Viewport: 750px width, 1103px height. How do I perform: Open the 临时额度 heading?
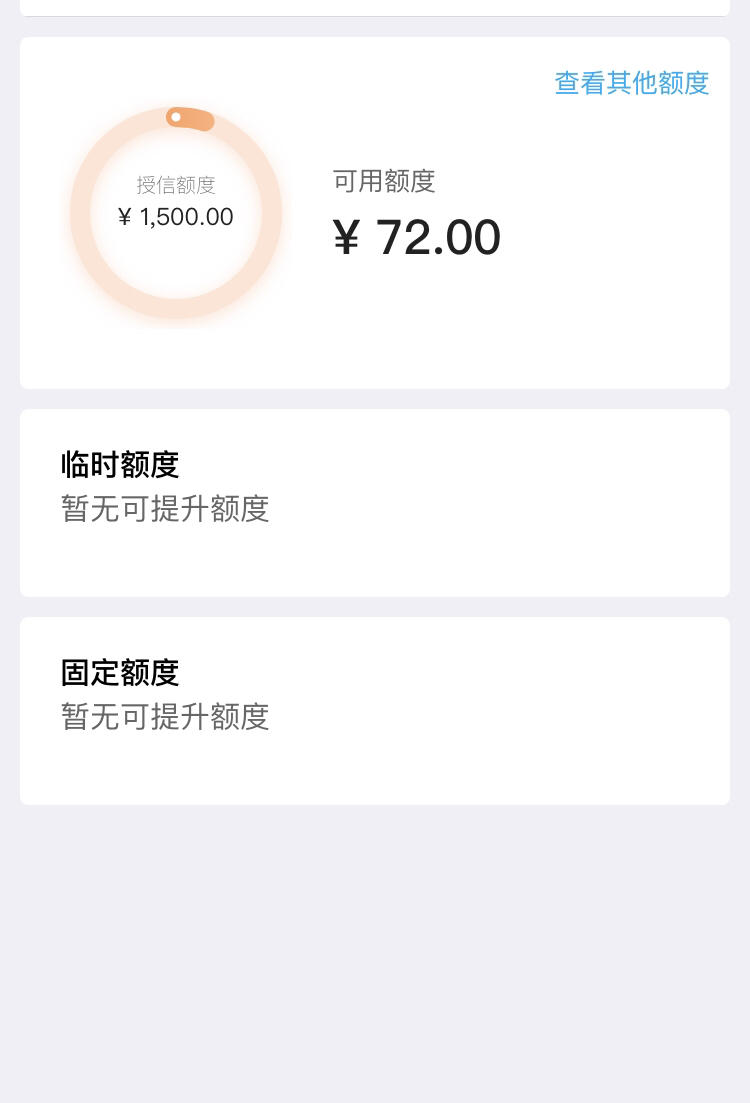coord(120,464)
